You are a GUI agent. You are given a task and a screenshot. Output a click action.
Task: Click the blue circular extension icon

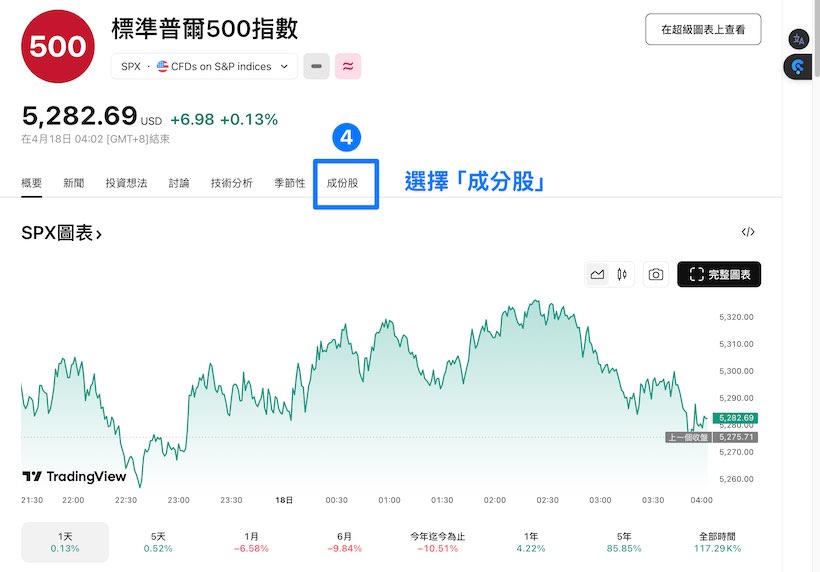(x=798, y=67)
